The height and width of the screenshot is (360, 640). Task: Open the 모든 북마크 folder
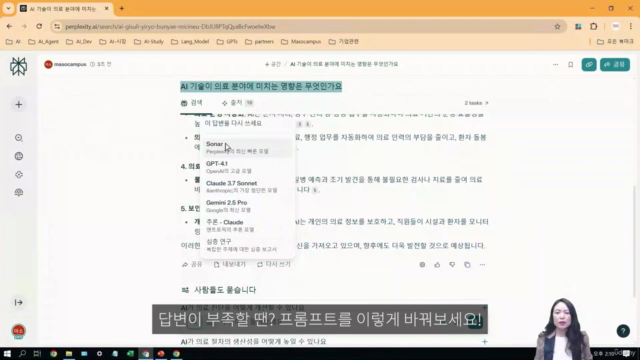point(615,42)
